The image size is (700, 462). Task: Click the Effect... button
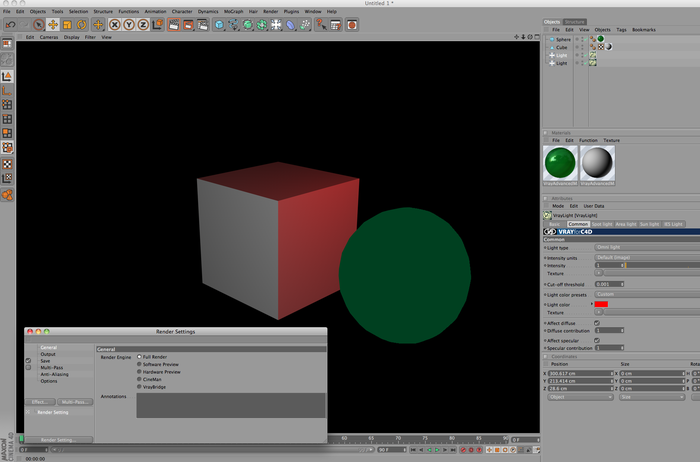point(40,402)
